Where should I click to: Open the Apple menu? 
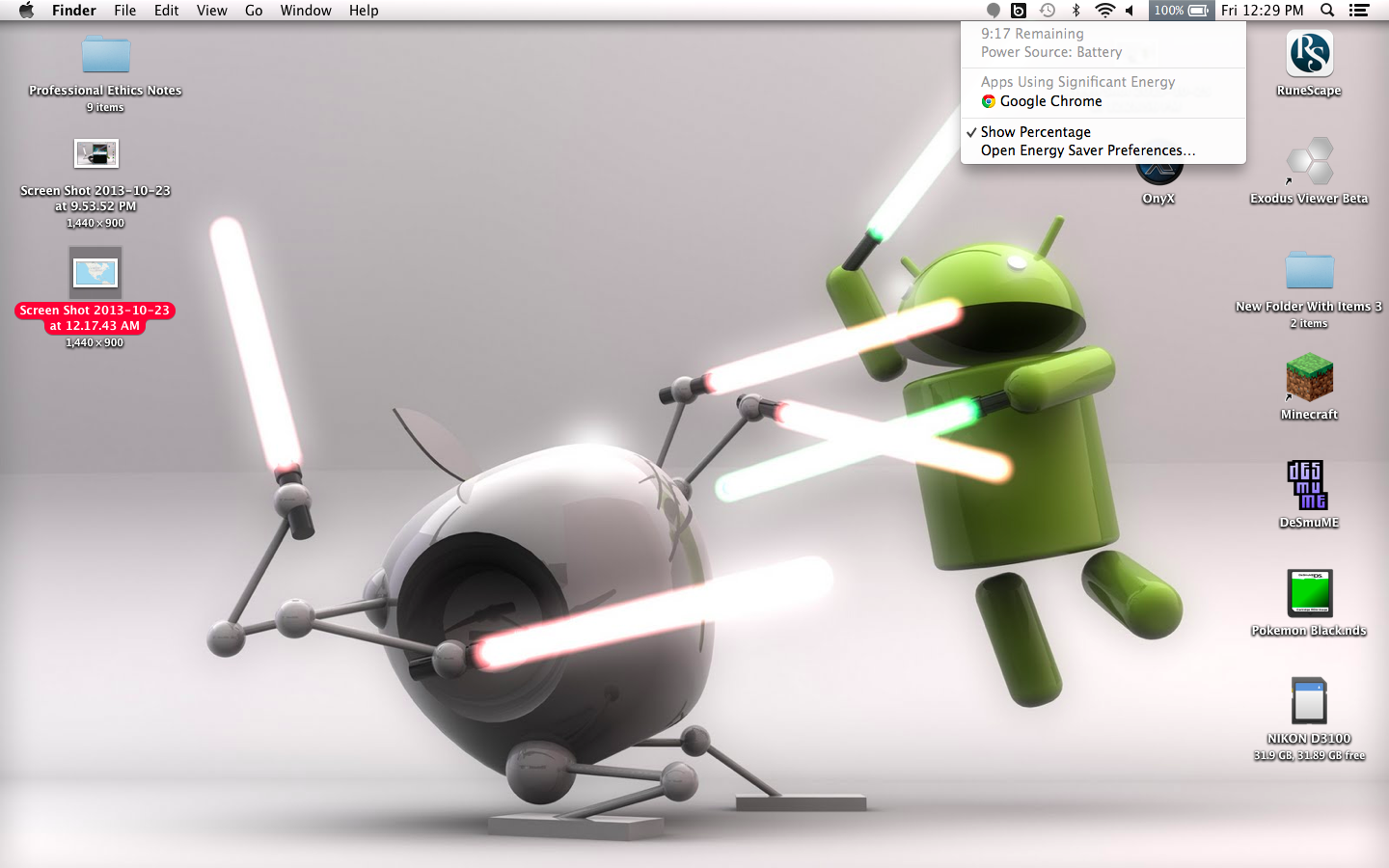26,11
